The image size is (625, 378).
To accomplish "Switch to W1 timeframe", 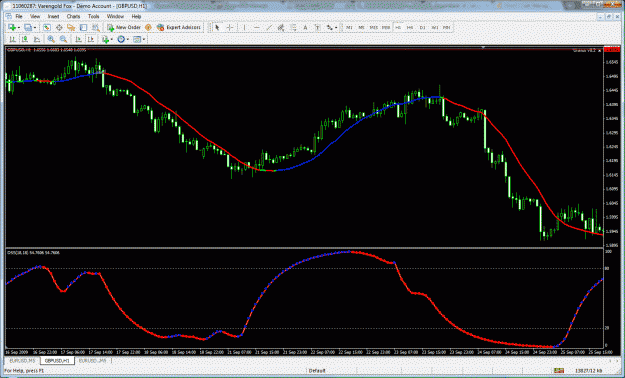I will click(x=435, y=28).
